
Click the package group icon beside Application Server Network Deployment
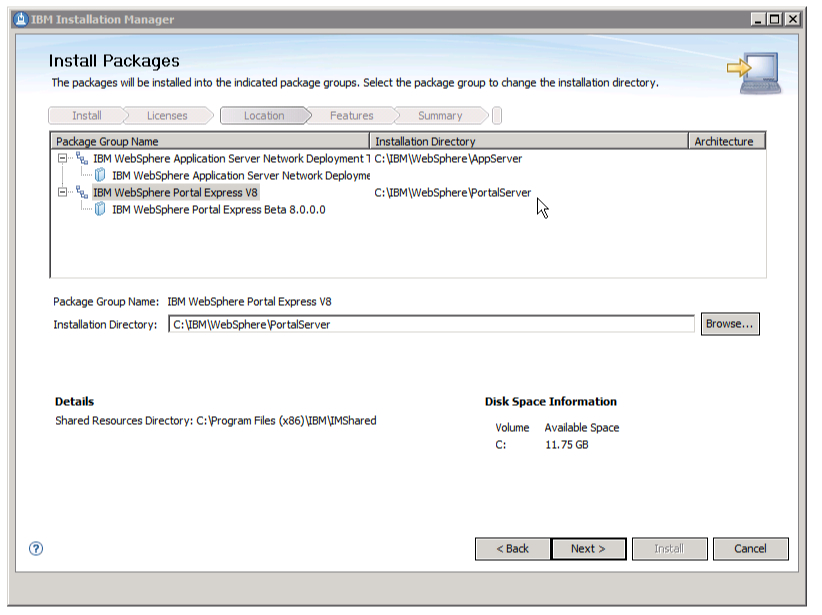coord(84,159)
